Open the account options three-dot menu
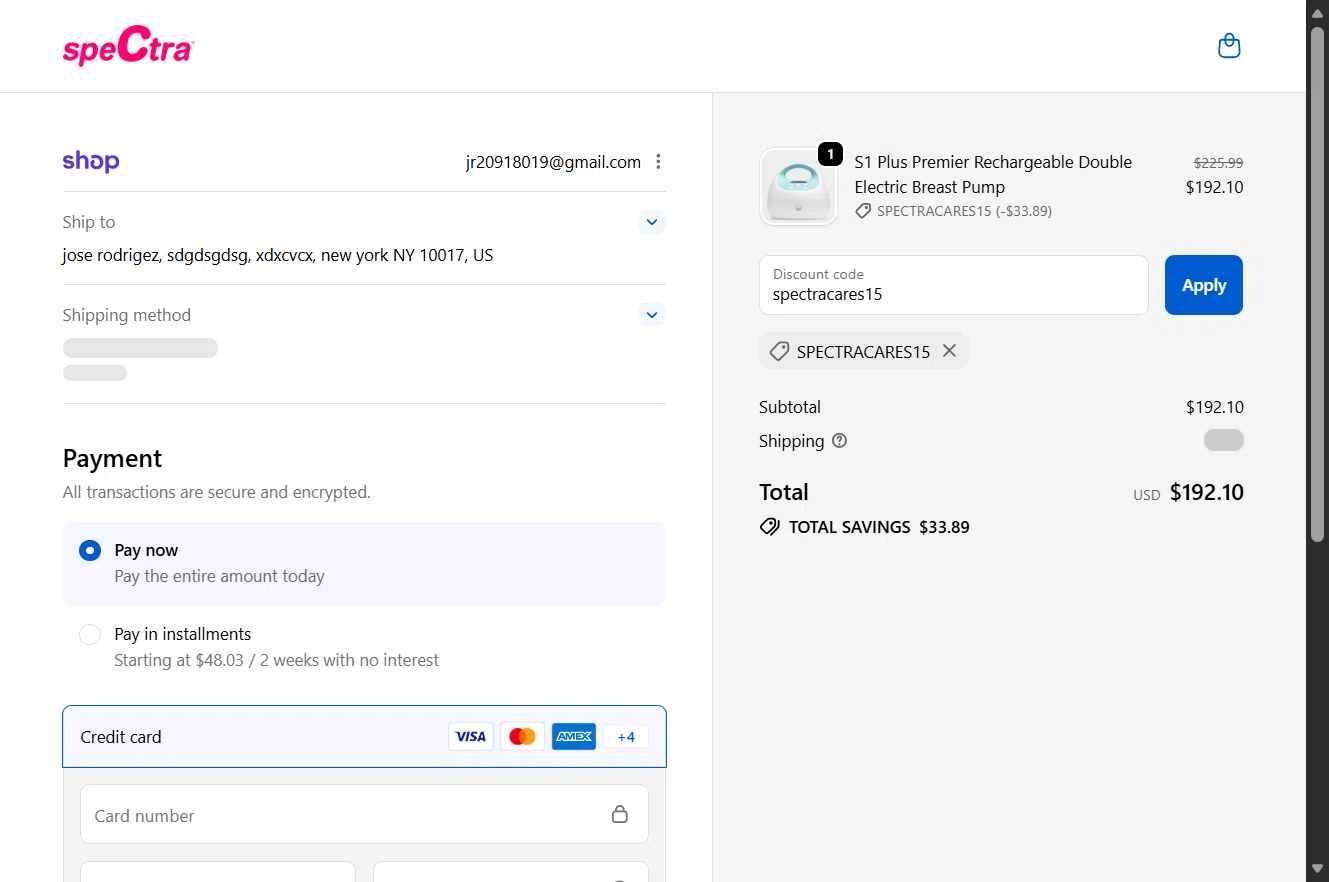1329x882 pixels. (658, 162)
